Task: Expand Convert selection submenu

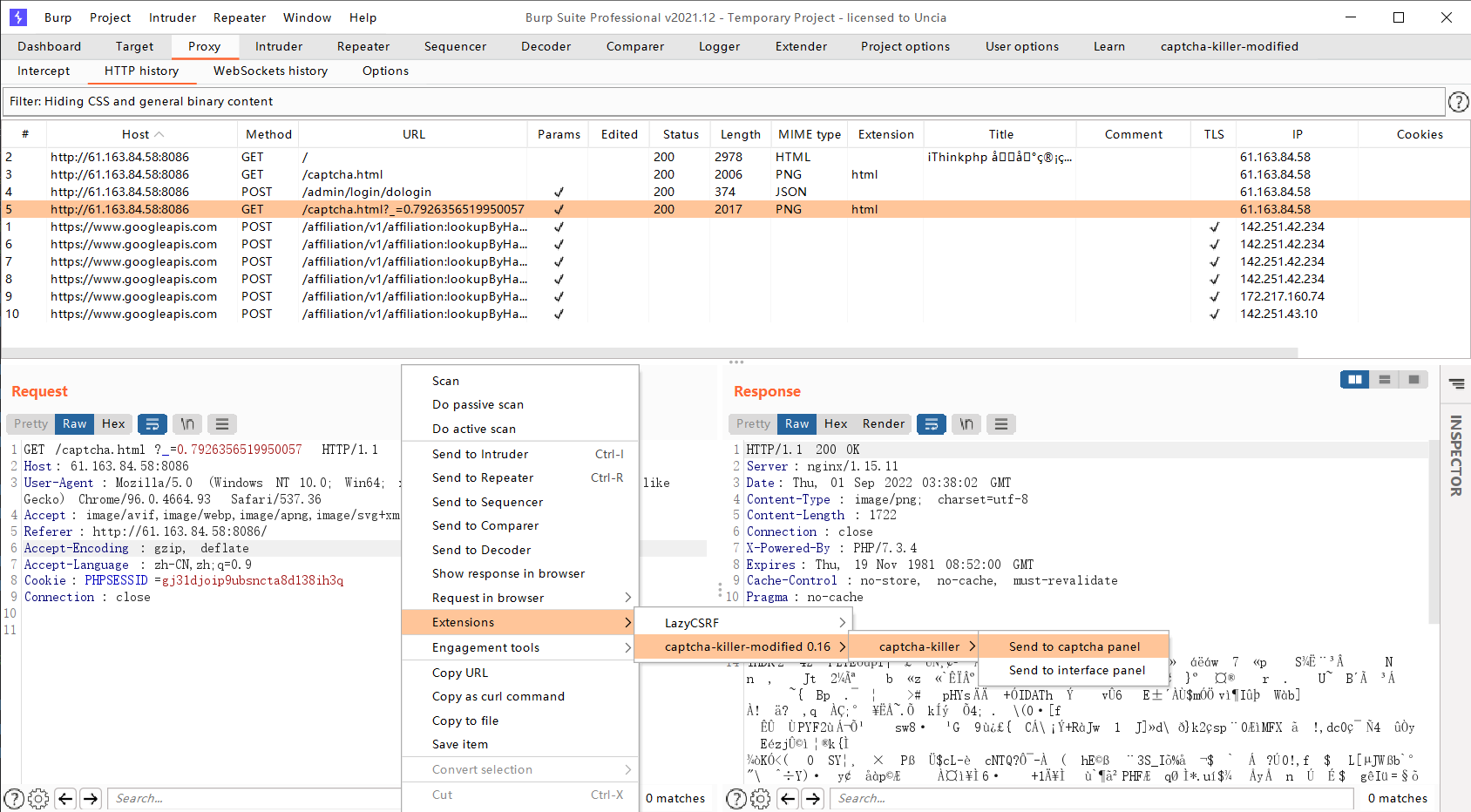Action: pos(520,769)
